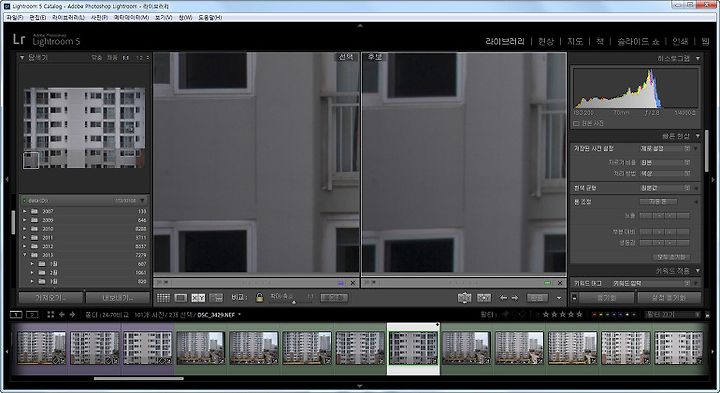Switch to the Map module

pyautogui.click(x=575, y=41)
